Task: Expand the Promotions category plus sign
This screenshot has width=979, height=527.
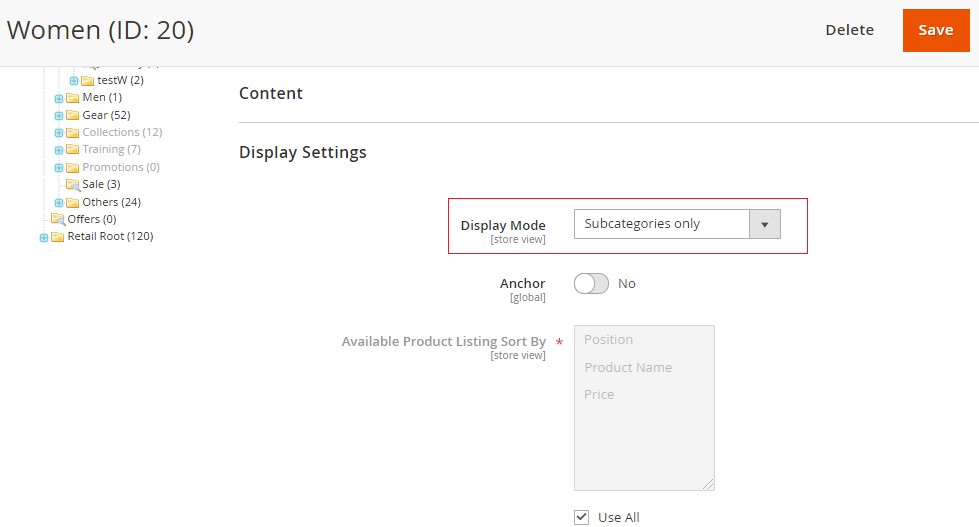Action: 59,168
